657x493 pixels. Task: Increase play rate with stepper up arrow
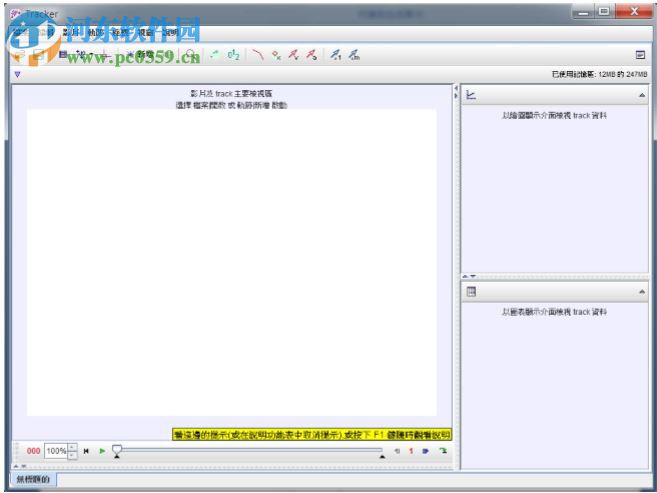pos(72,447)
